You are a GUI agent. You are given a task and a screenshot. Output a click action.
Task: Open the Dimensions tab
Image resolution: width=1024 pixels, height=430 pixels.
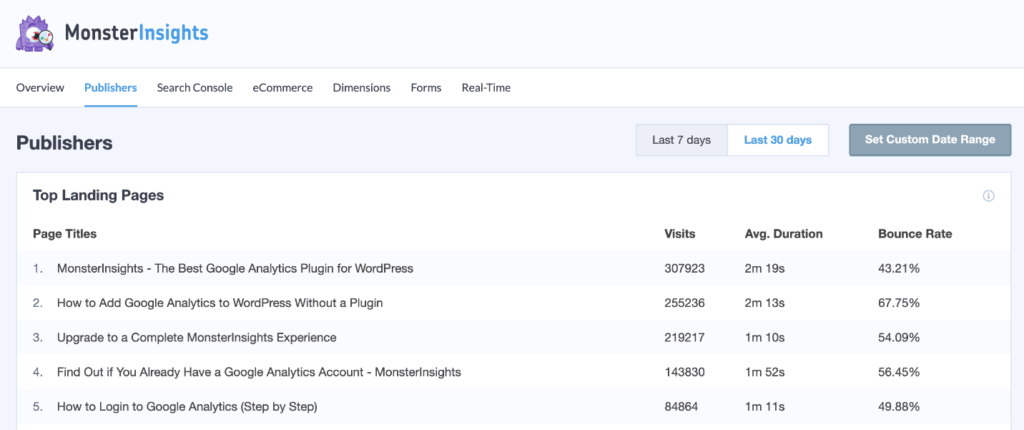point(361,88)
